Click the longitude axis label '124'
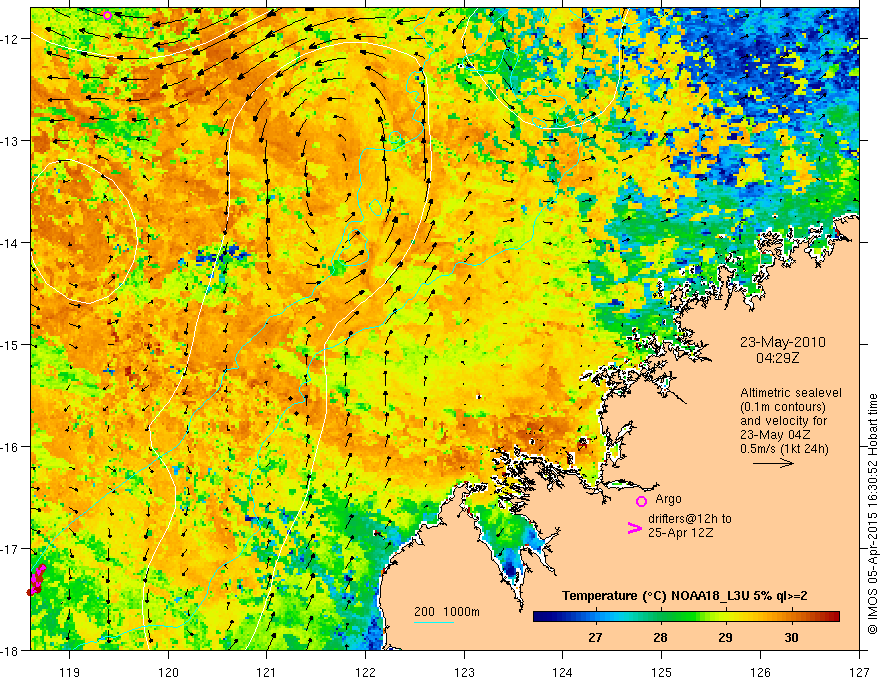Viewport: 880px width, 680px height. coord(562,672)
